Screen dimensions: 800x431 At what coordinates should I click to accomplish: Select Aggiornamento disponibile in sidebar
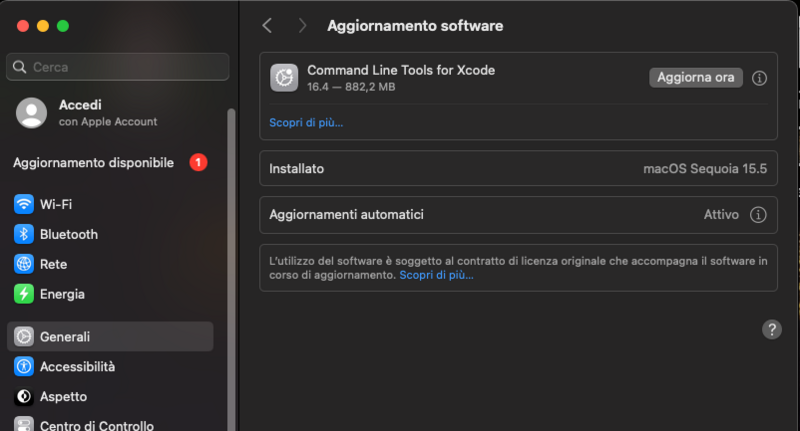click(94, 162)
